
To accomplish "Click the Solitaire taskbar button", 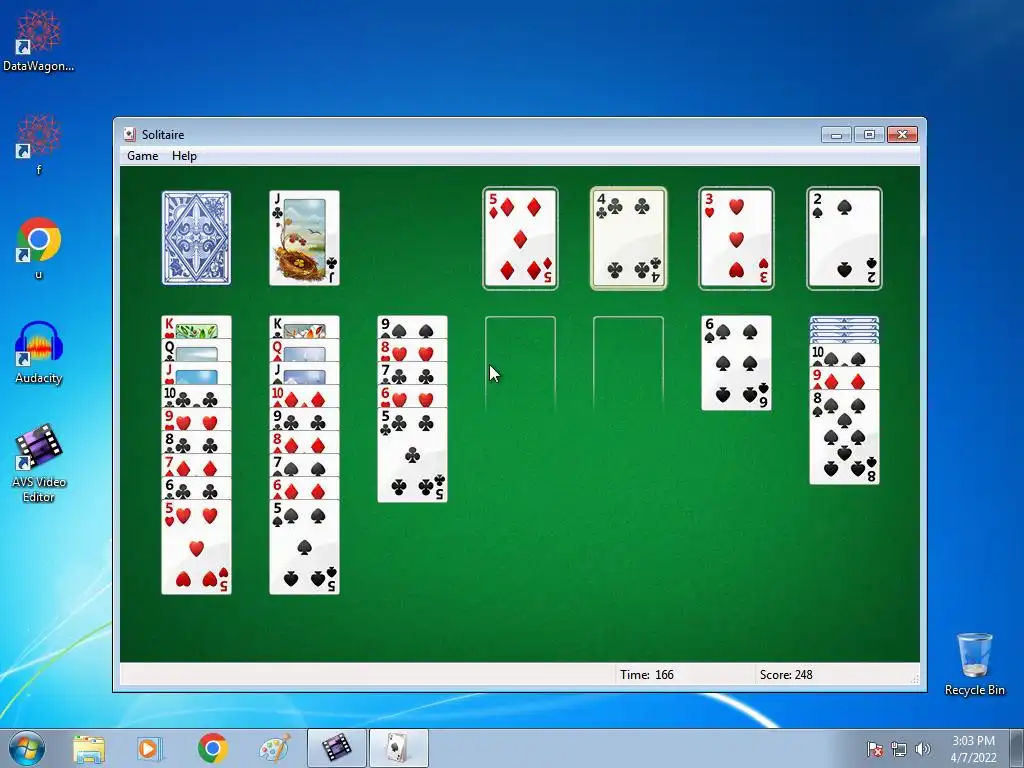I will click(x=398, y=748).
